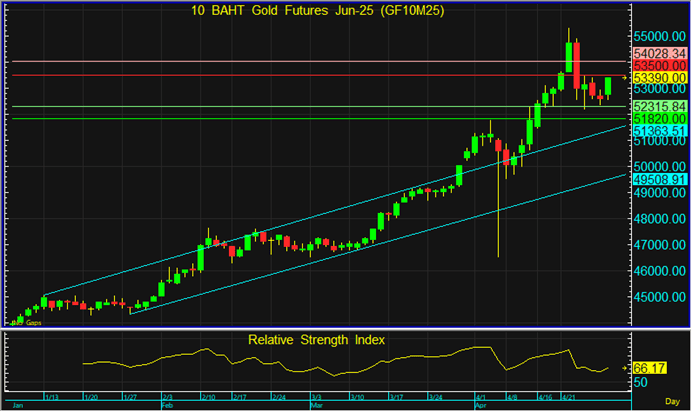Click the yellow current-price arrow marker
Screen dimensions: 692x412
click(625, 78)
